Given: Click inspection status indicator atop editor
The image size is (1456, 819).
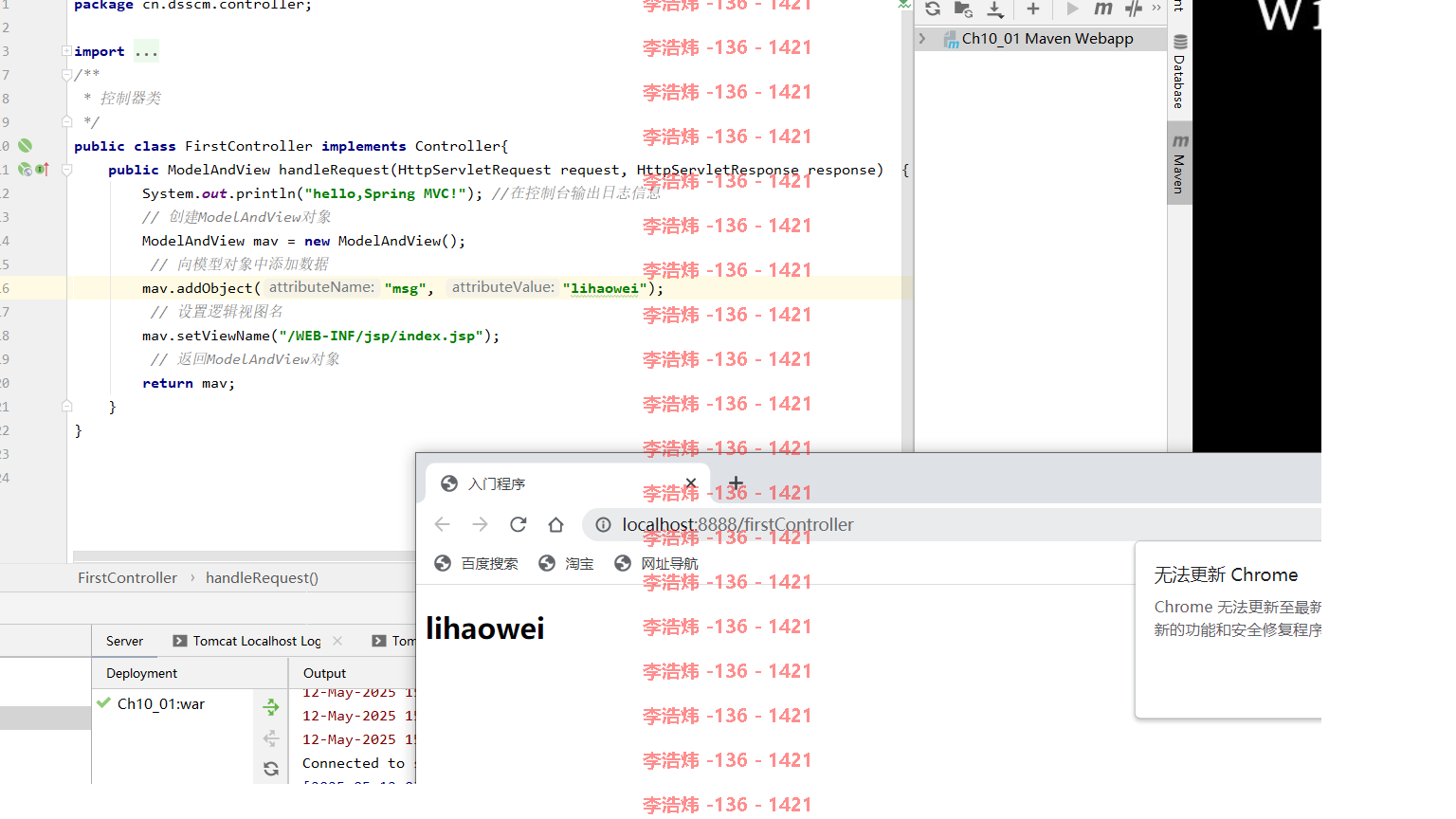Looking at the screenshot, I should tap(904, 5).
